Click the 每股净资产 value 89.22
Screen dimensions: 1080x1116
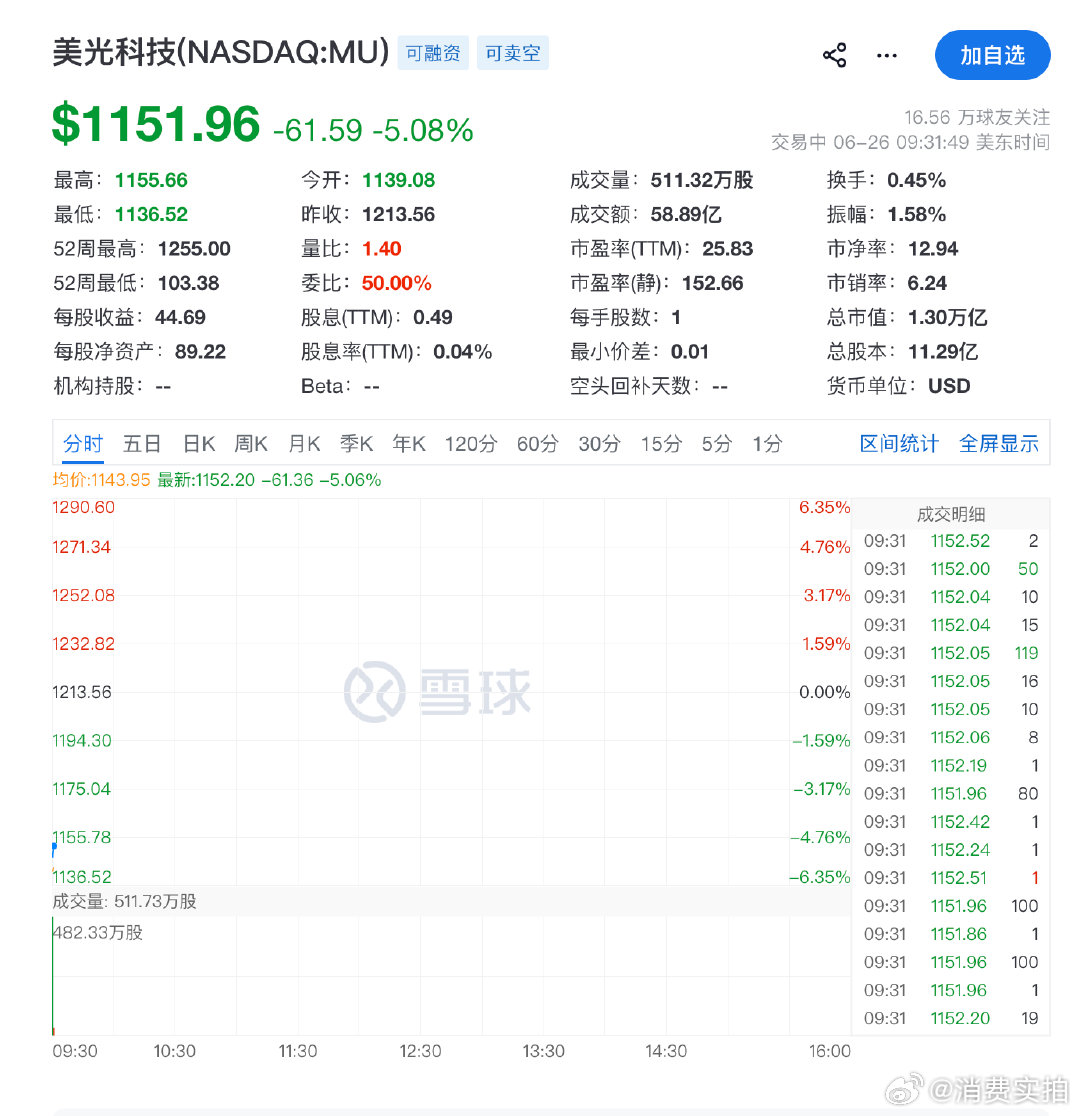pyautogui.click(x=200, y=351)
